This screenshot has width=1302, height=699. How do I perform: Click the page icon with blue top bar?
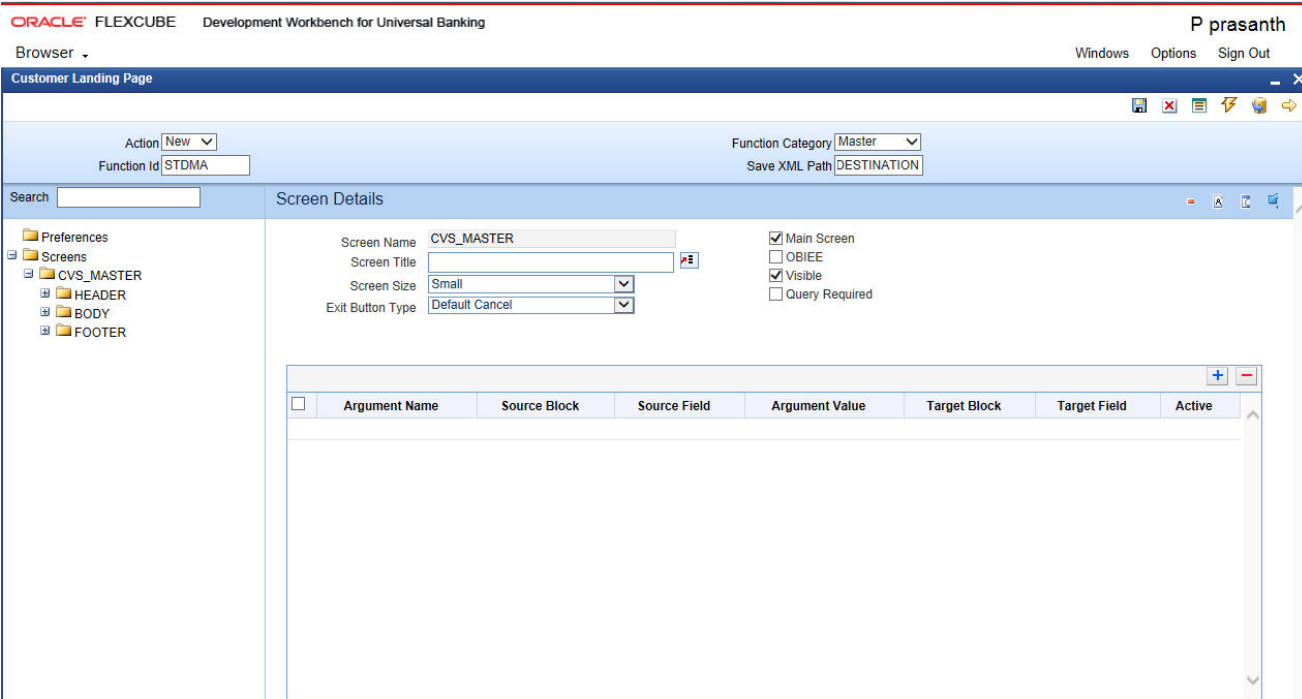(1246, 202)
